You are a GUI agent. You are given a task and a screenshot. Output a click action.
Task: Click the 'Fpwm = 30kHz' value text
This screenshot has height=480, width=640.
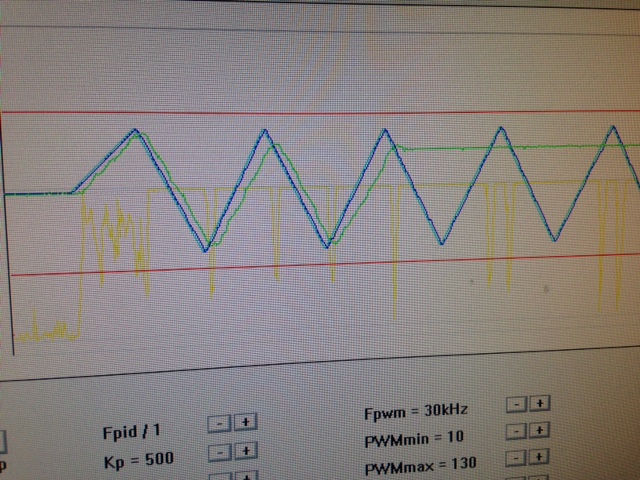416,411
